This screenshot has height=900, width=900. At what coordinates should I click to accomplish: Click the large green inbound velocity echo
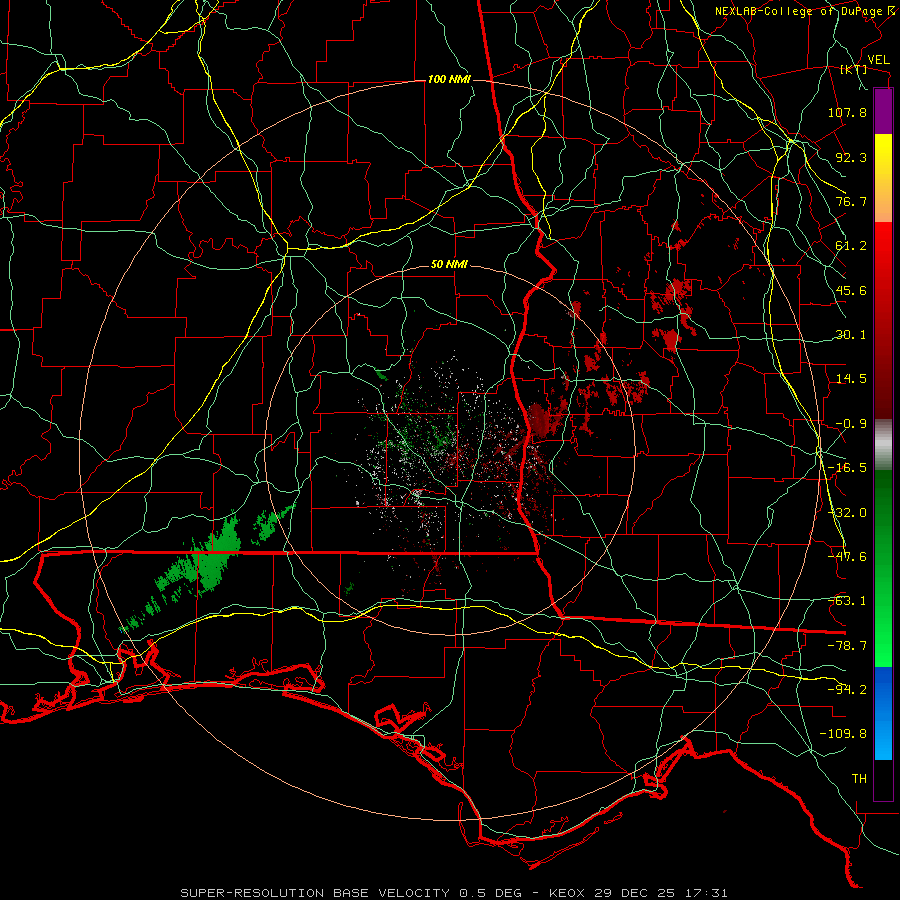click(210, 560)
